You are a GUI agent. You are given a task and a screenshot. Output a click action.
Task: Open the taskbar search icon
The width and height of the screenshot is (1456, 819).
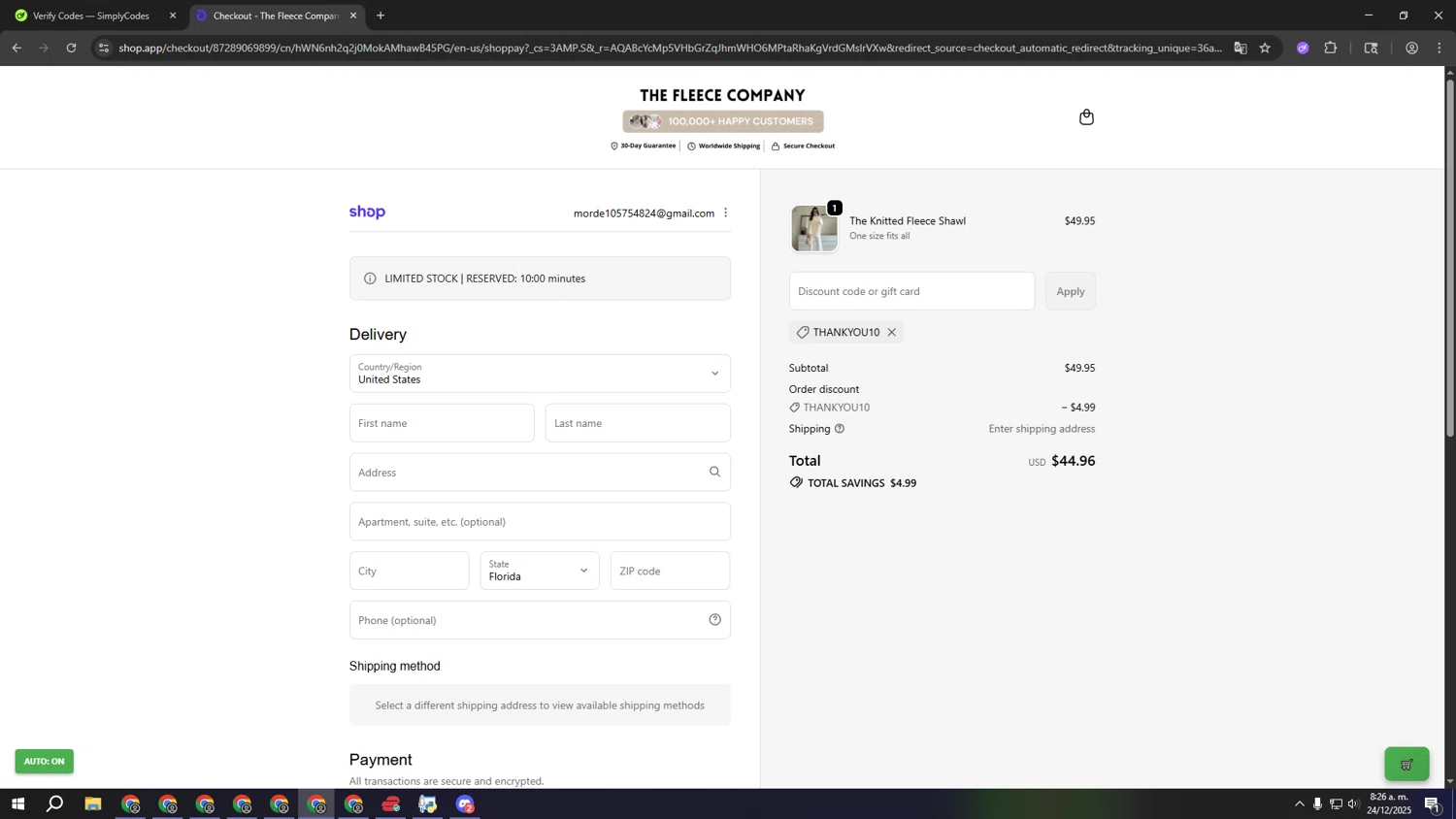click(55, 804)
